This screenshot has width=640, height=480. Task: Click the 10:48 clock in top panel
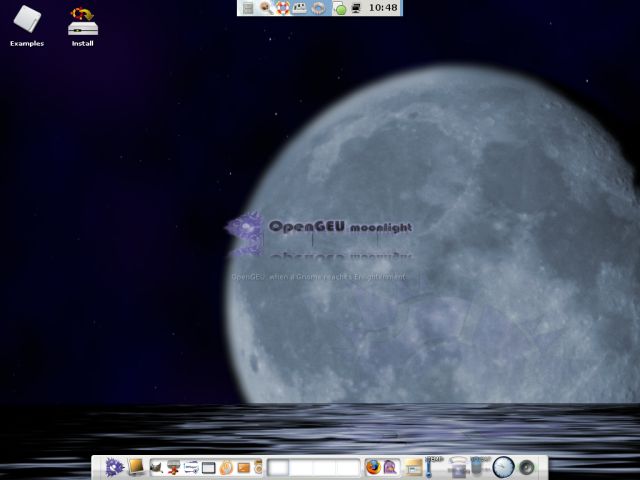coord(383,8)
